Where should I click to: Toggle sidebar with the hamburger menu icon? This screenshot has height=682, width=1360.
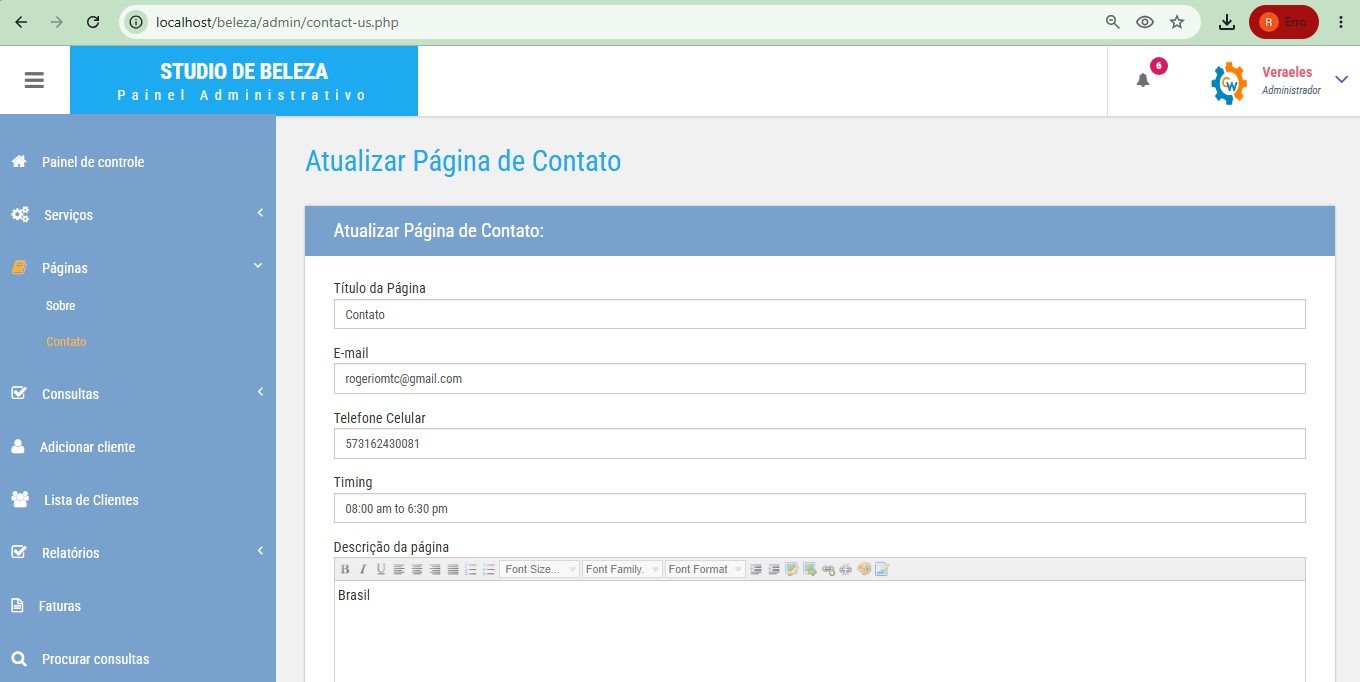click(x=34, y=80)
